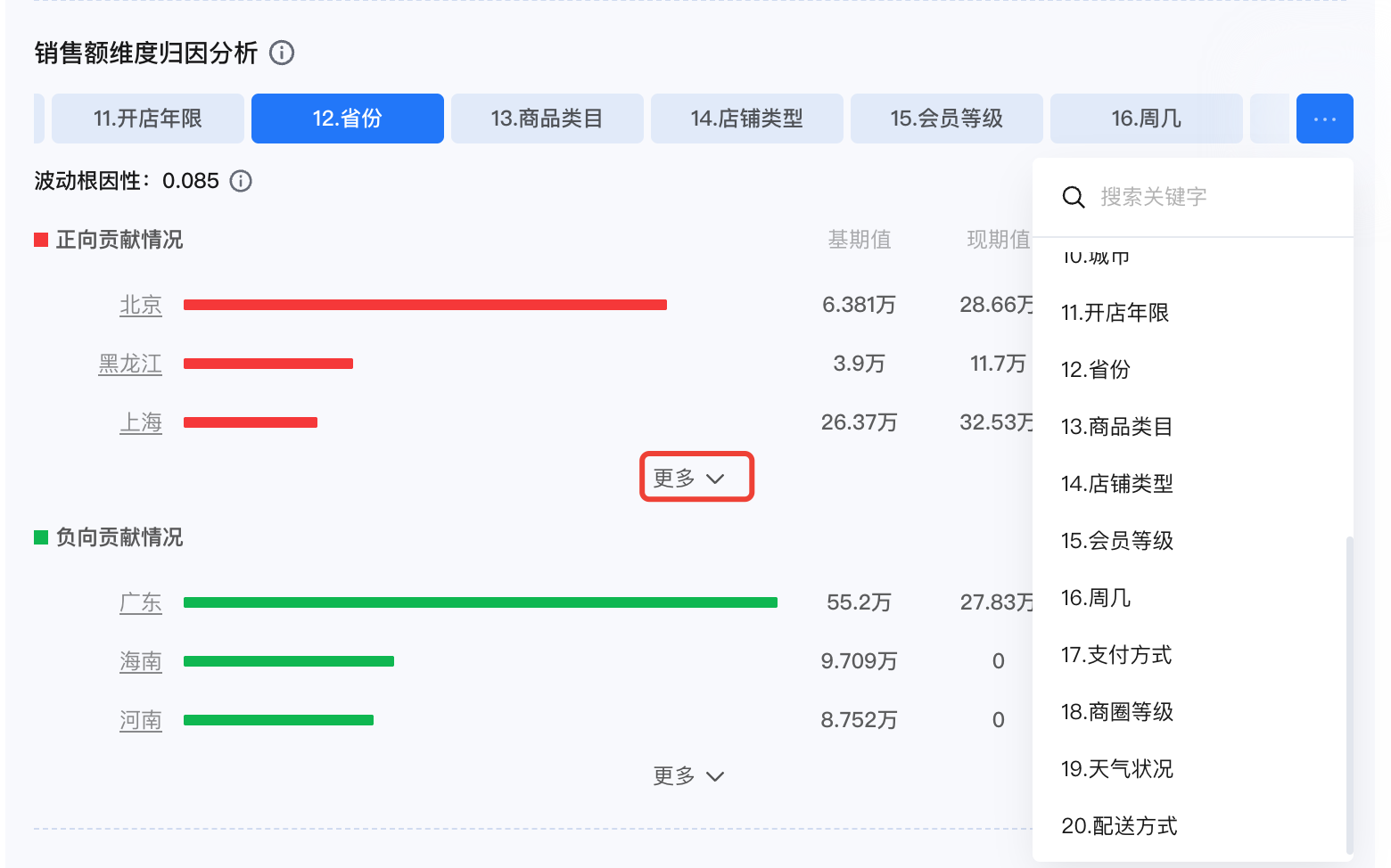This screenshot has height=868, width=1391.
Task: Switch to the 11.开店年限 tab
Action: click(148, 119)
